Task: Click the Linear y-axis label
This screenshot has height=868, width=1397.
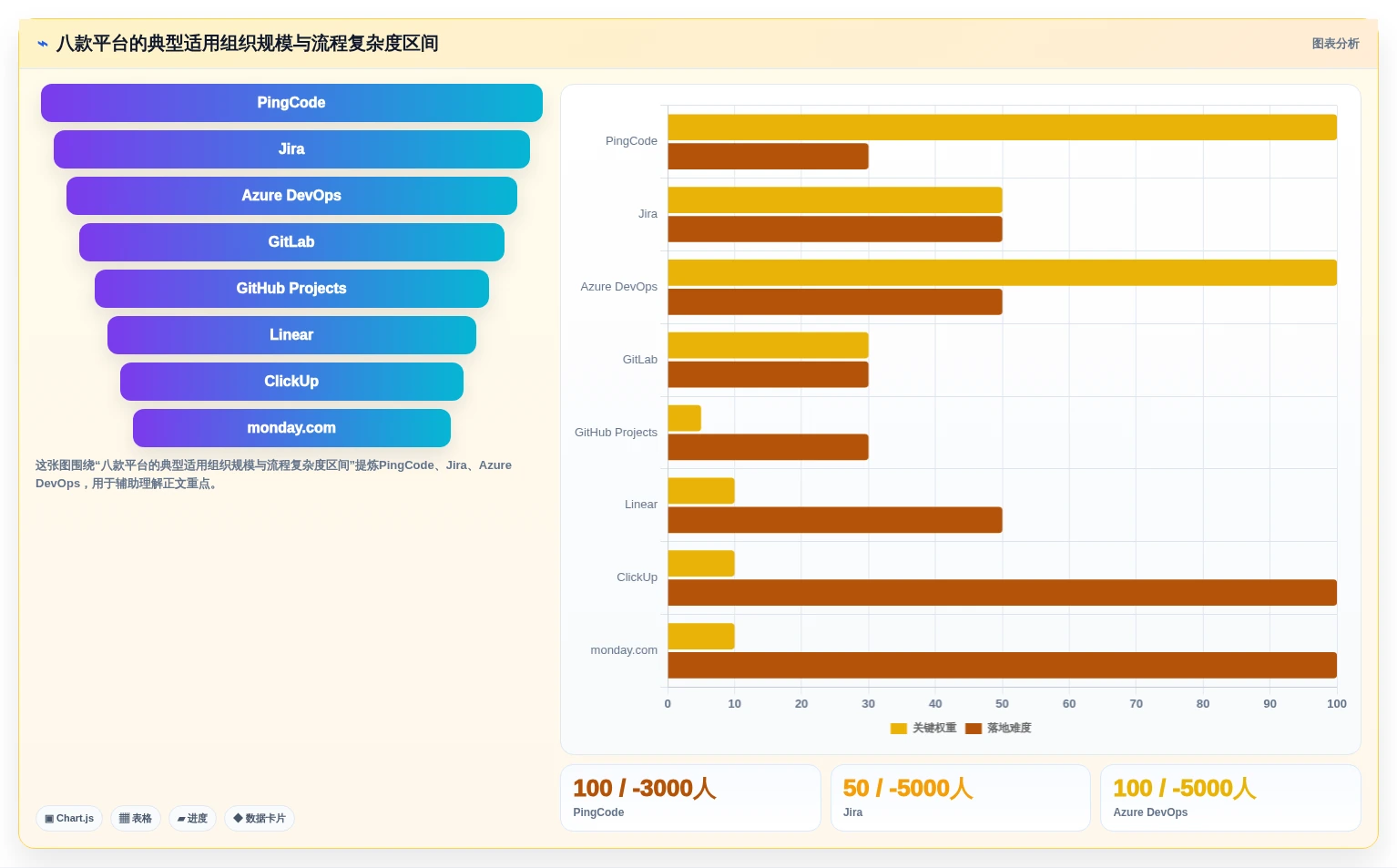Action: (x=641, y=505)
